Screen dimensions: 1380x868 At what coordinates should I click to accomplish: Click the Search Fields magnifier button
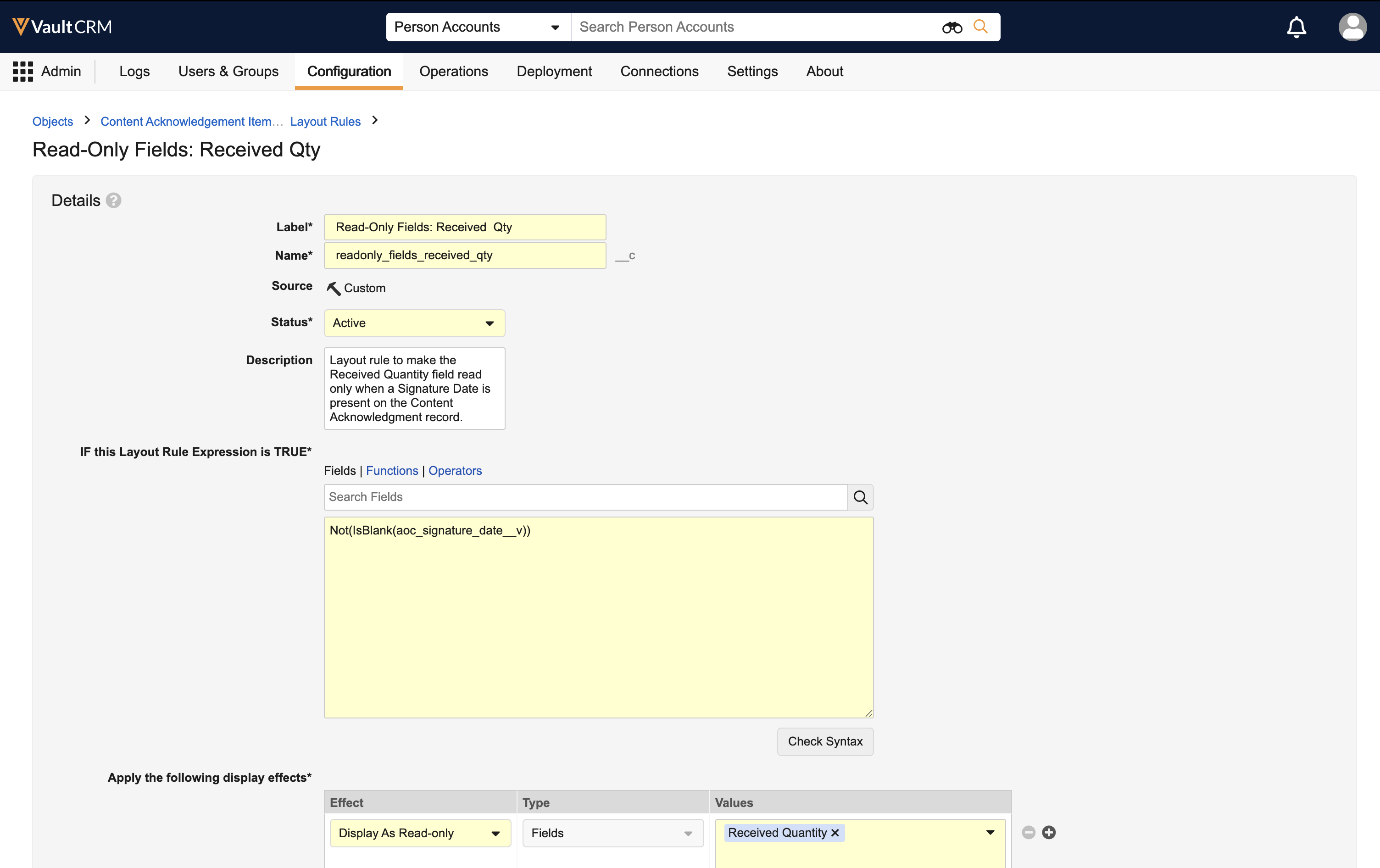(860, 497)
